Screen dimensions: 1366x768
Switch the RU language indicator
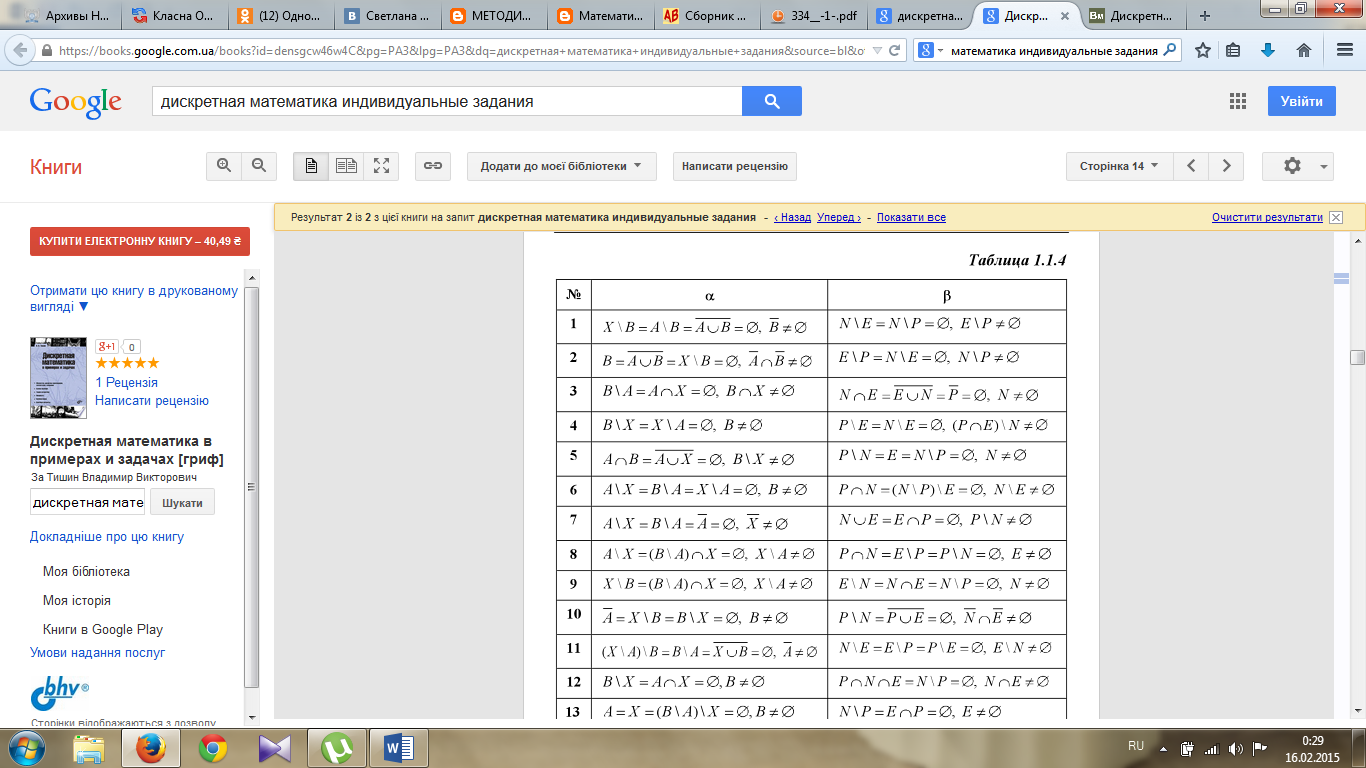tap(1136, 746)
